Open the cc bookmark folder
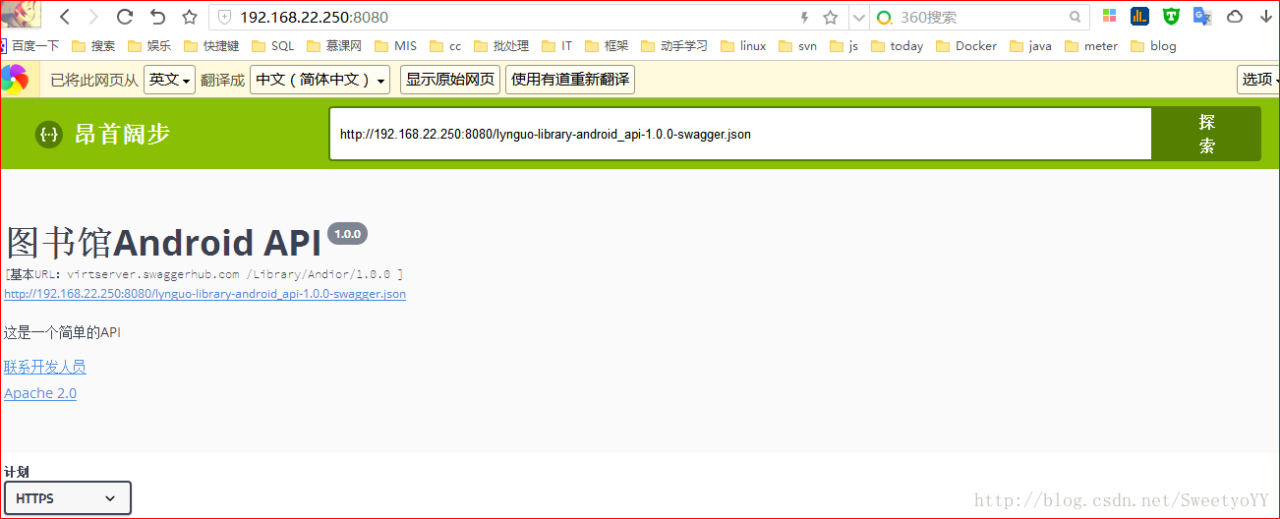 [444, 46]
